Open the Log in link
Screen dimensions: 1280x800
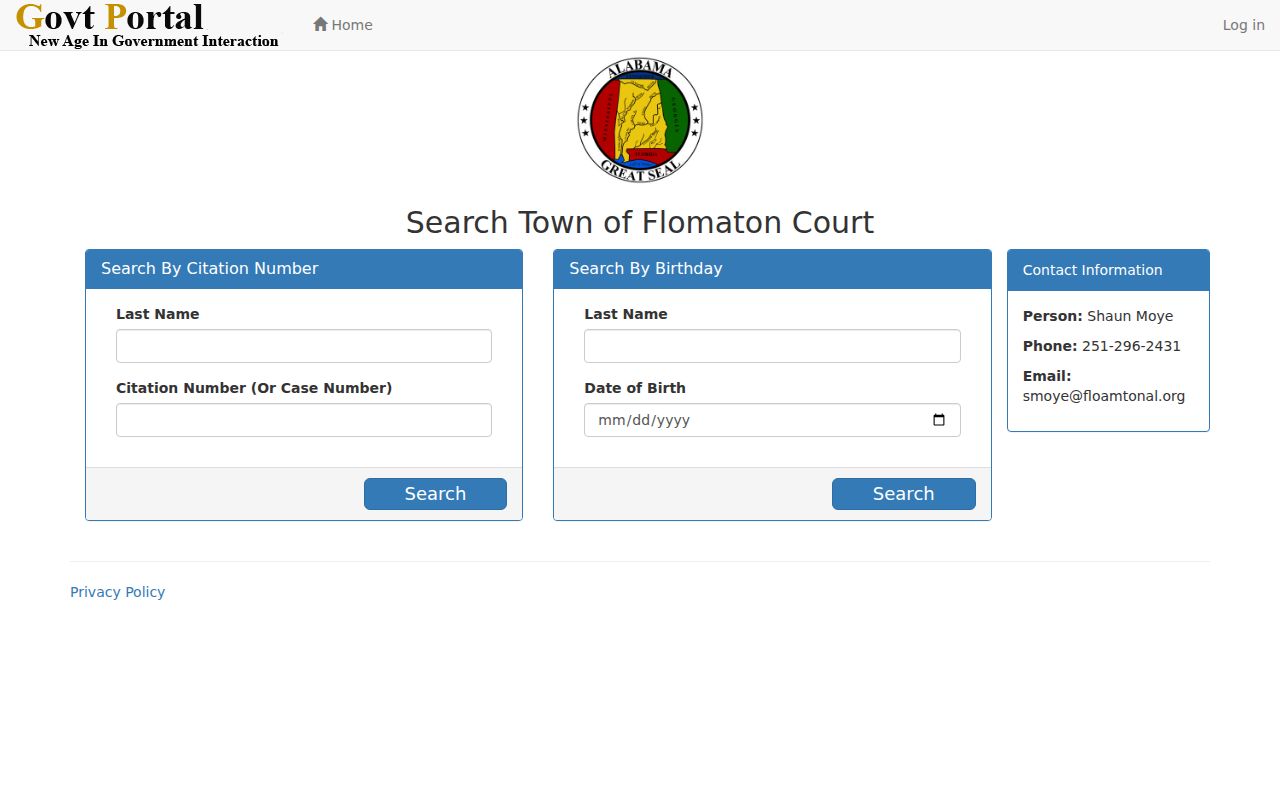(1243, 25)
